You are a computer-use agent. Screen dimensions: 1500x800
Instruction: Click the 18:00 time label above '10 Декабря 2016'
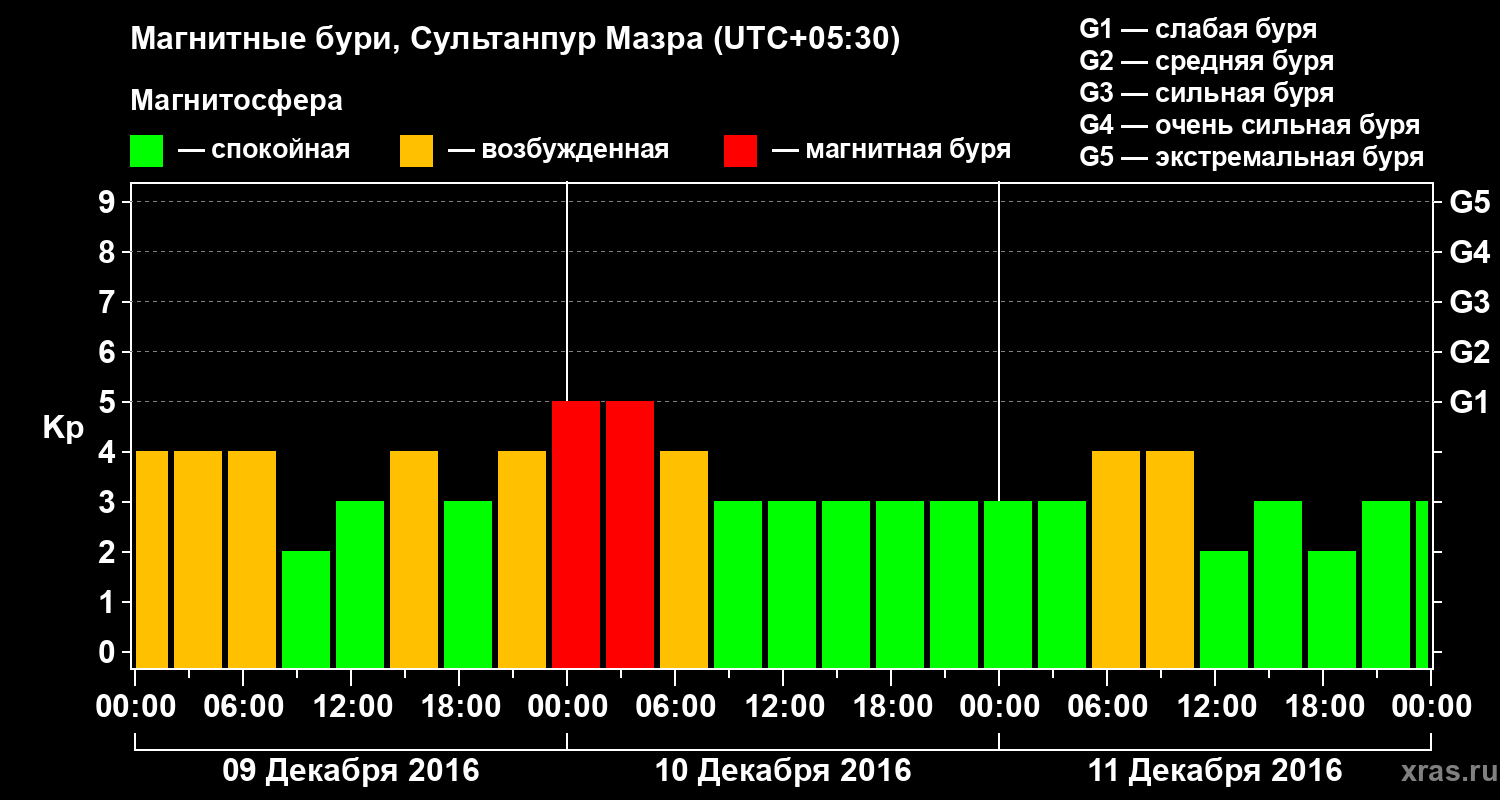pyautogui.click(x=891, y=707)
